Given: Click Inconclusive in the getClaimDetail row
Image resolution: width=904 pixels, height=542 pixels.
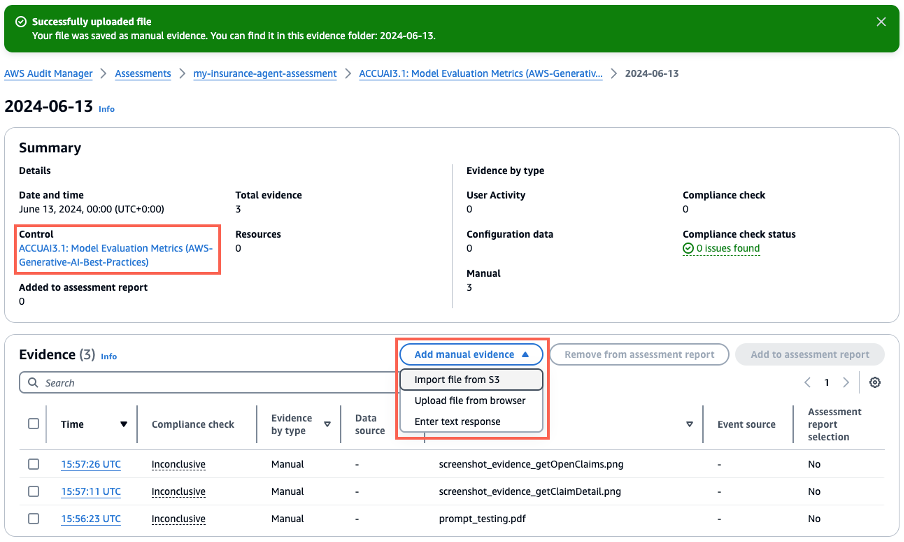Looking at the screenshot, I should (178, 491).
